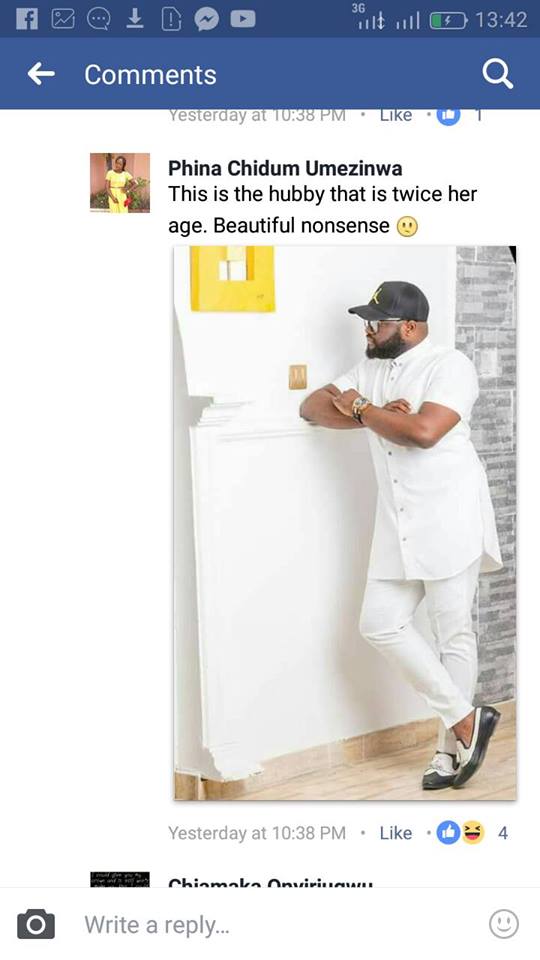Go back using the Comments arrow
Image resolution: width=540 pixels, height=960 pixels.
pyautogui.click(x=41, y=74)
